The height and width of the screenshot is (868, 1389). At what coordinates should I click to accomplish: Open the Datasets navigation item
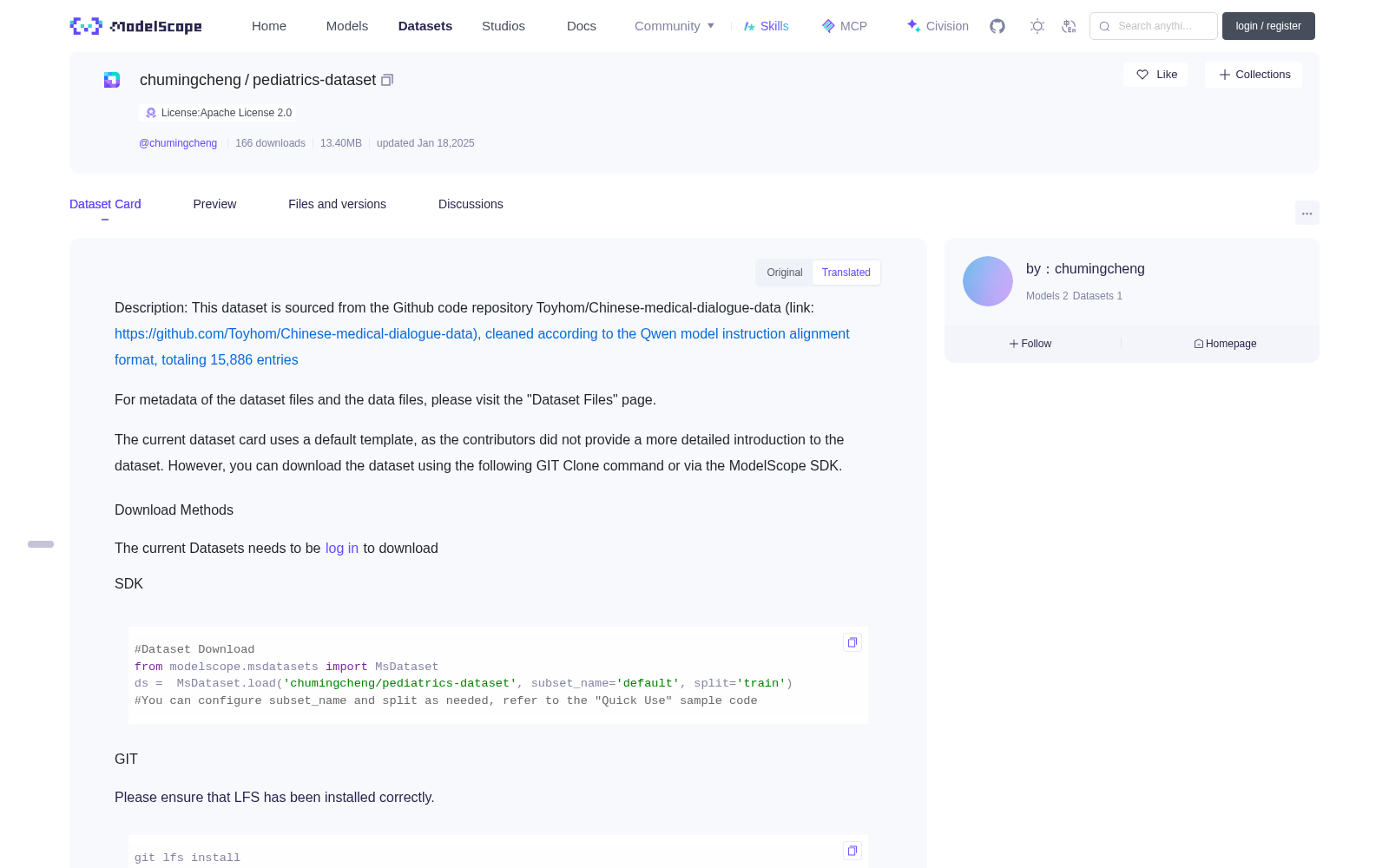(x=425, y=26)
